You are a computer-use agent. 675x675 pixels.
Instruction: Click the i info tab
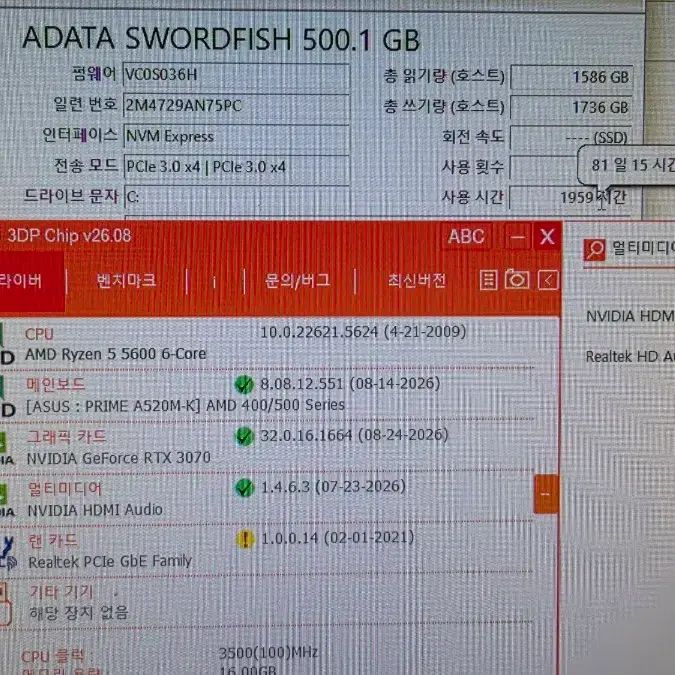point(214,282)
